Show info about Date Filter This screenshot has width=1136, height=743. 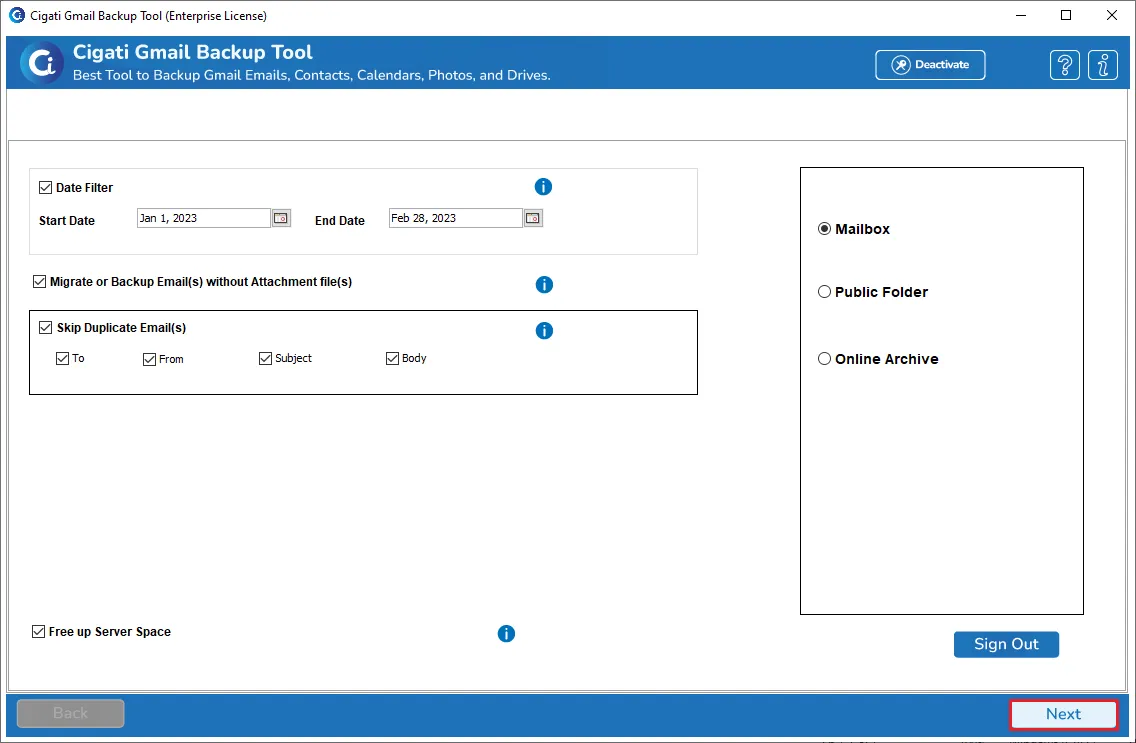point(543,187)
